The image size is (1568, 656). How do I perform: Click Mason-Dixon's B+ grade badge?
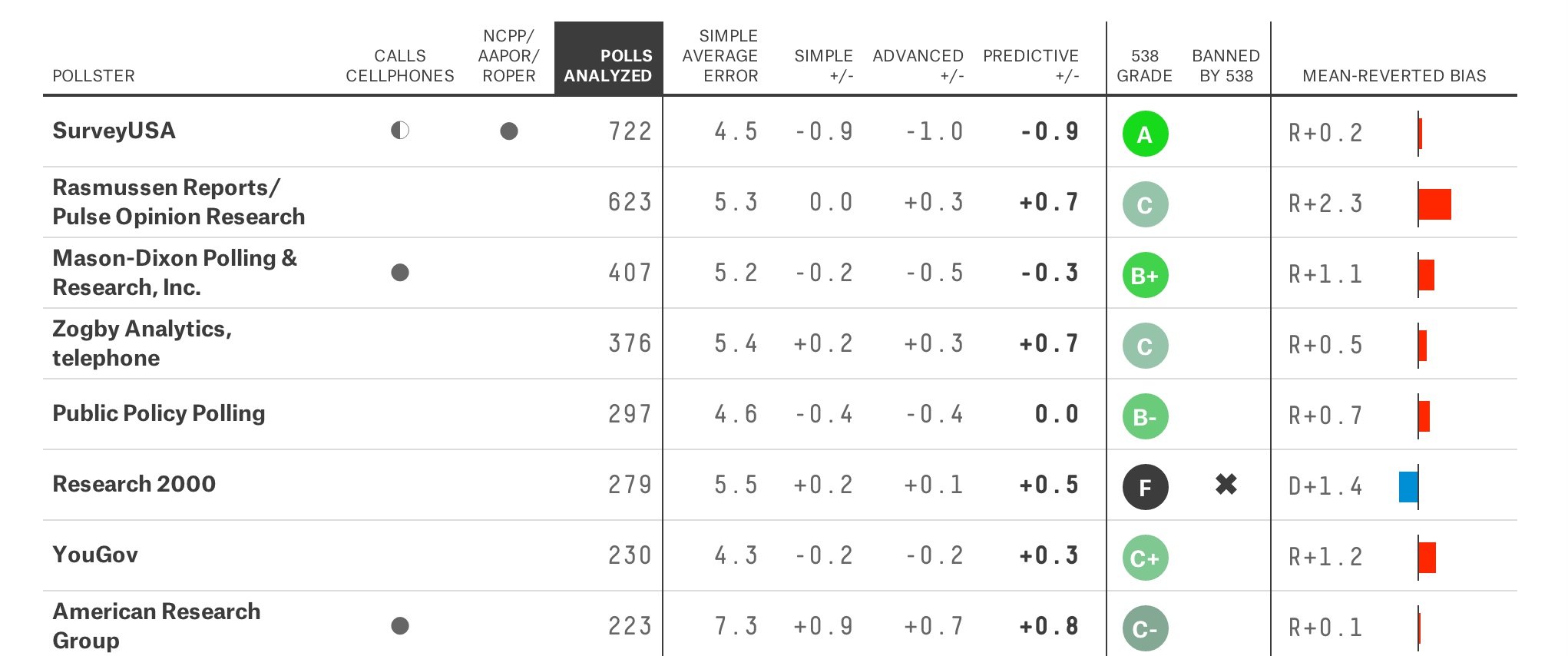tap(1145, 275)
